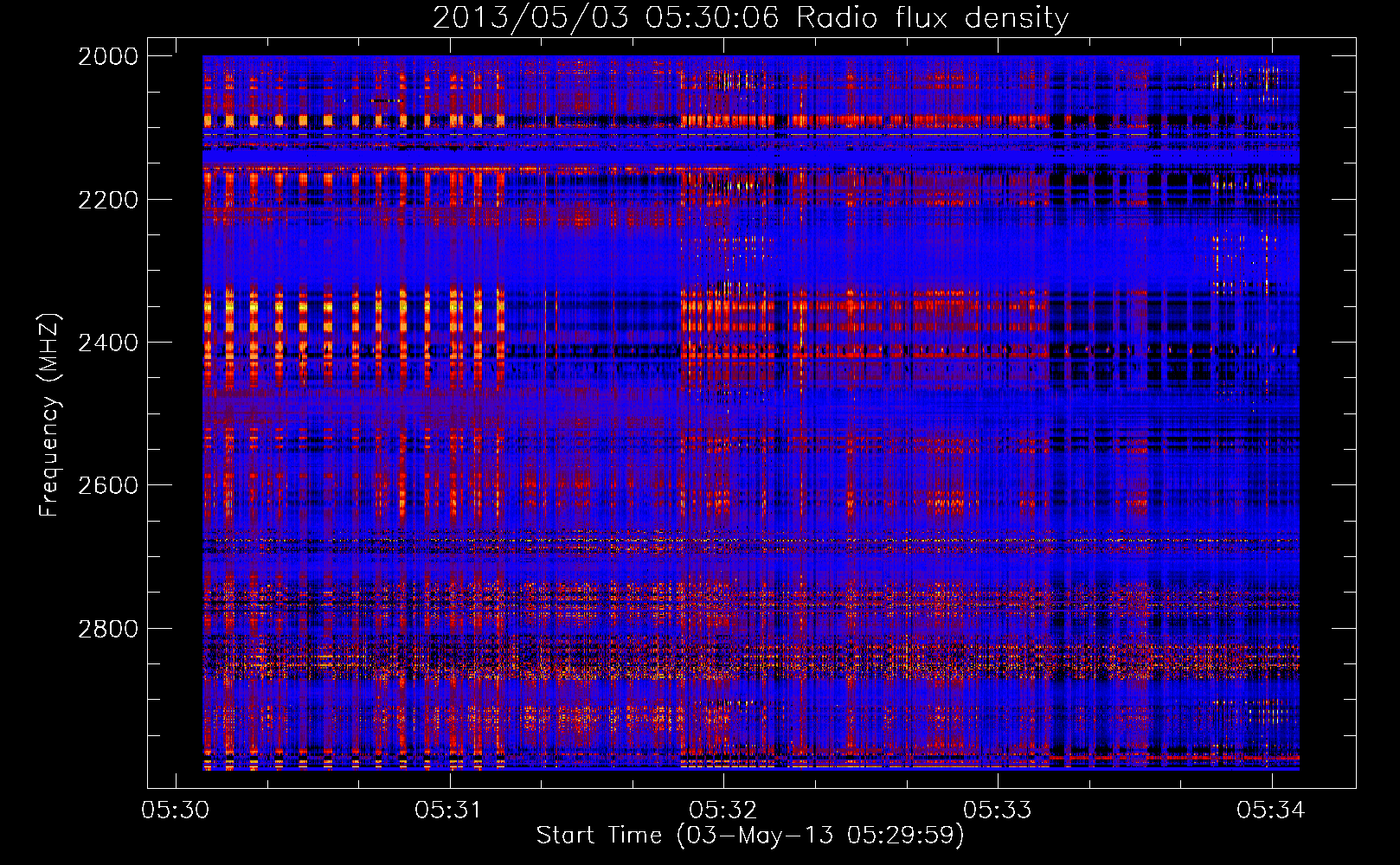Image resolution: width=1400 pixels, height=865 pixels.
Task: Click the 05:34 time tick label
Action: coord(1271,810)
